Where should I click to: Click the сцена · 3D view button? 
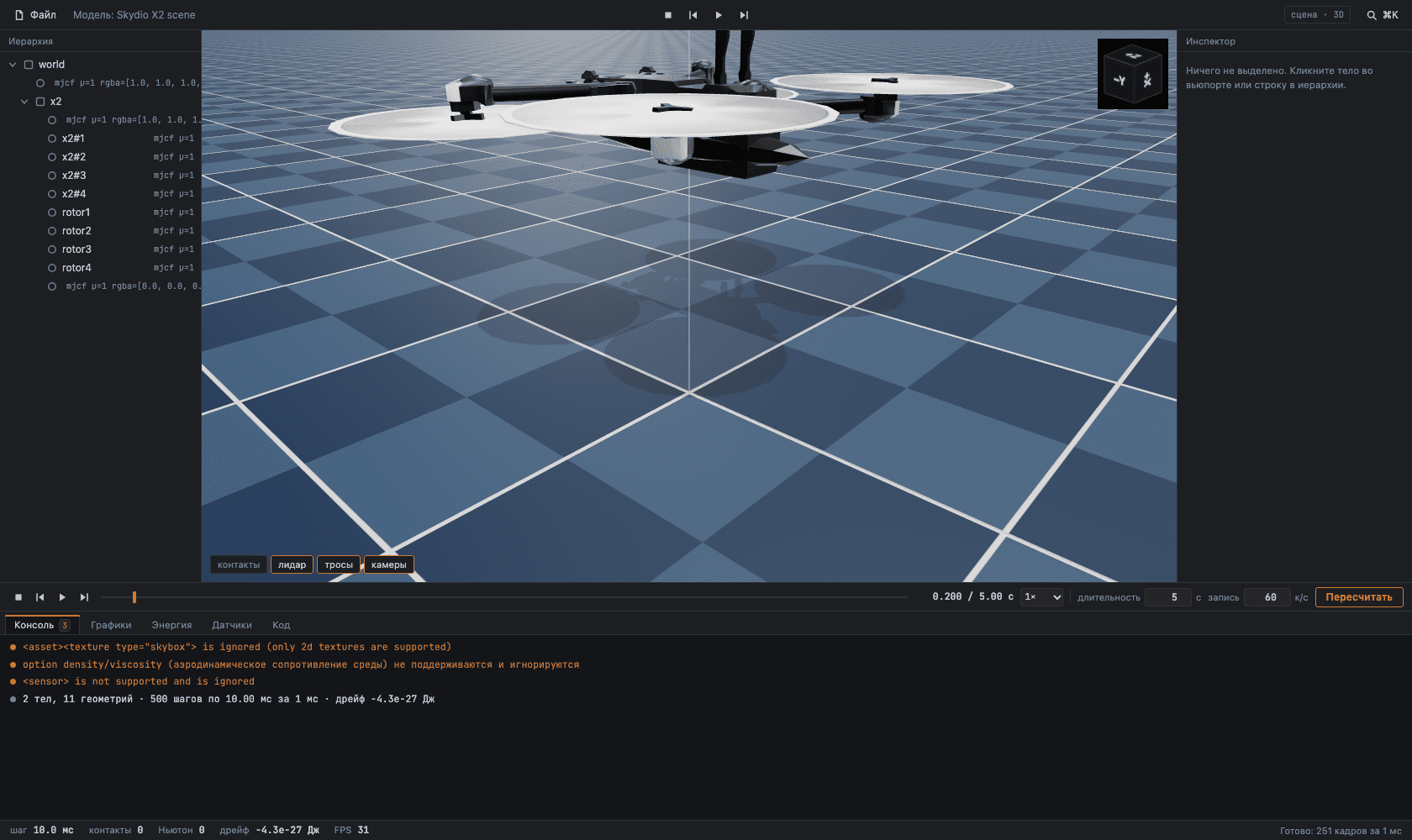(1317, 15)
